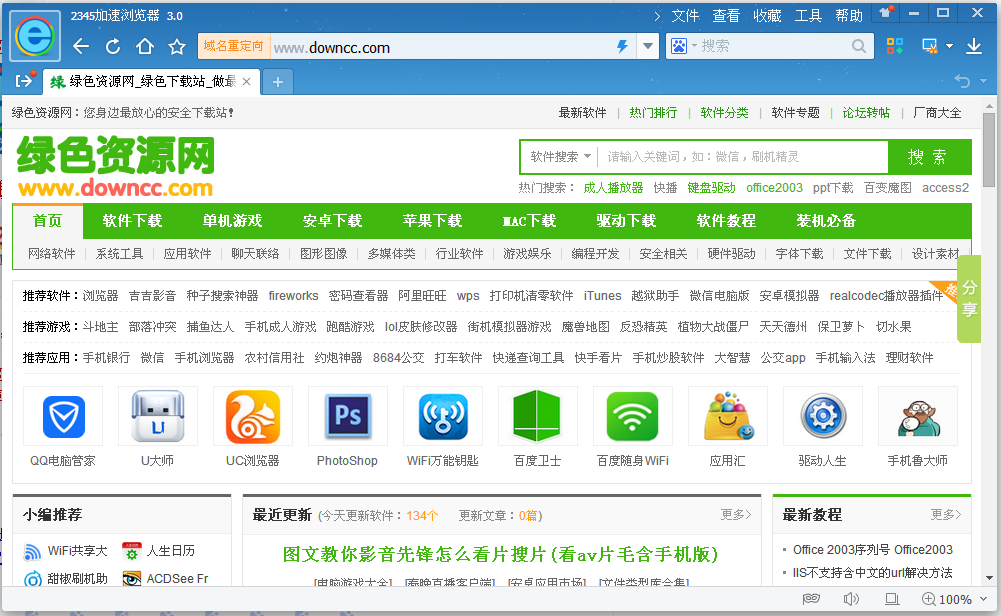
Task: Bookmark page with the star icon
Action: pyautogui.click(x=177, y=47)
